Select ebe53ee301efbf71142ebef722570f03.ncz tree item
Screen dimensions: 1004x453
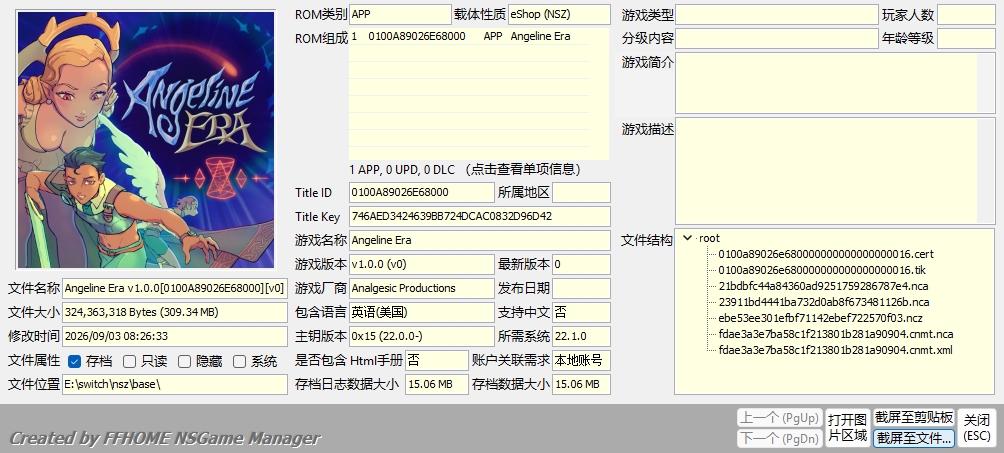(820, 318)
